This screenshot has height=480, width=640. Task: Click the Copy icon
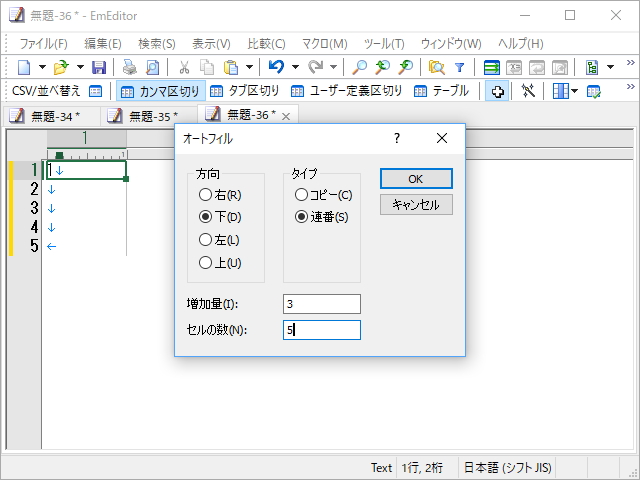[207, 67]
